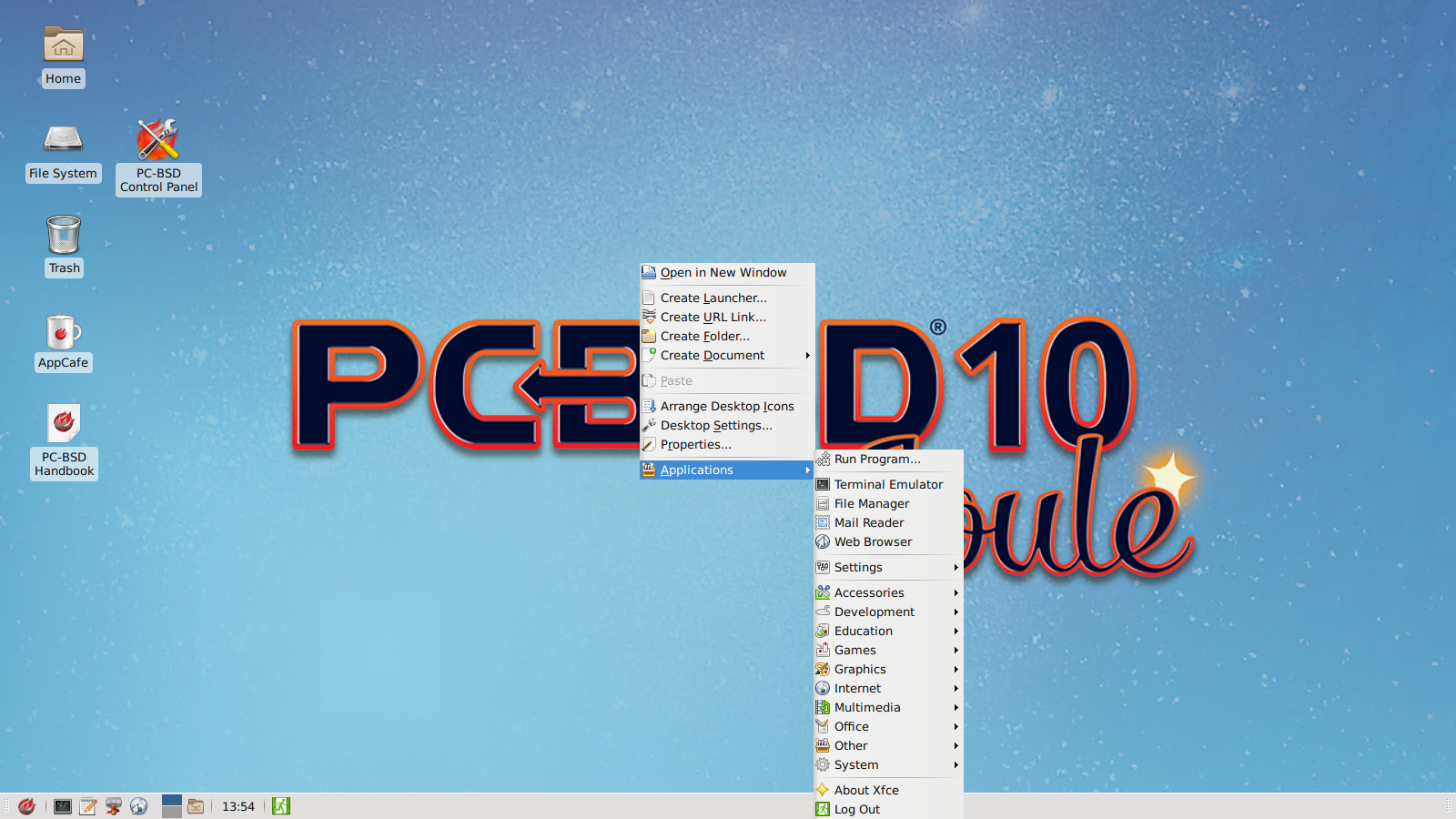Launch Web Browser from Applications submenu
1456x819 pixels.
pos(888,541)
